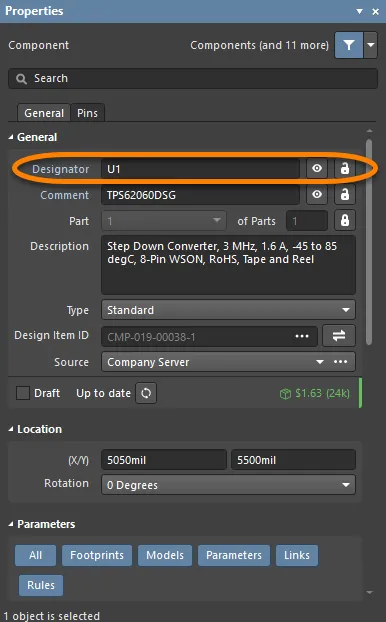
Task: Click the CMP-019-00038-1 Design Item ID
Action: pos(151,337)
